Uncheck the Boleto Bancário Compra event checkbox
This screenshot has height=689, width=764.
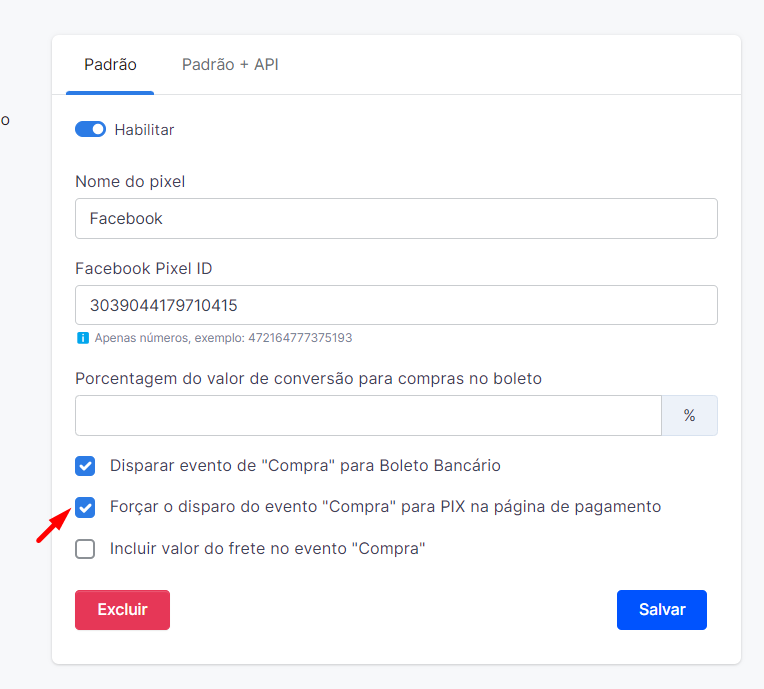[x=85, y=466]
